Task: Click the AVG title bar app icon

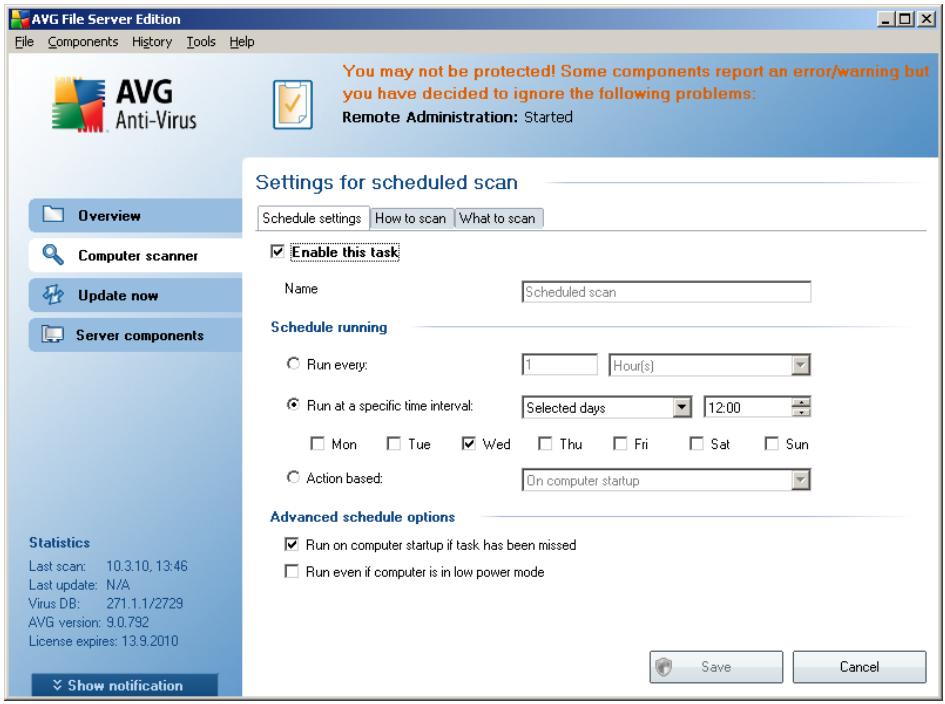Action: [x=19, y=19]
